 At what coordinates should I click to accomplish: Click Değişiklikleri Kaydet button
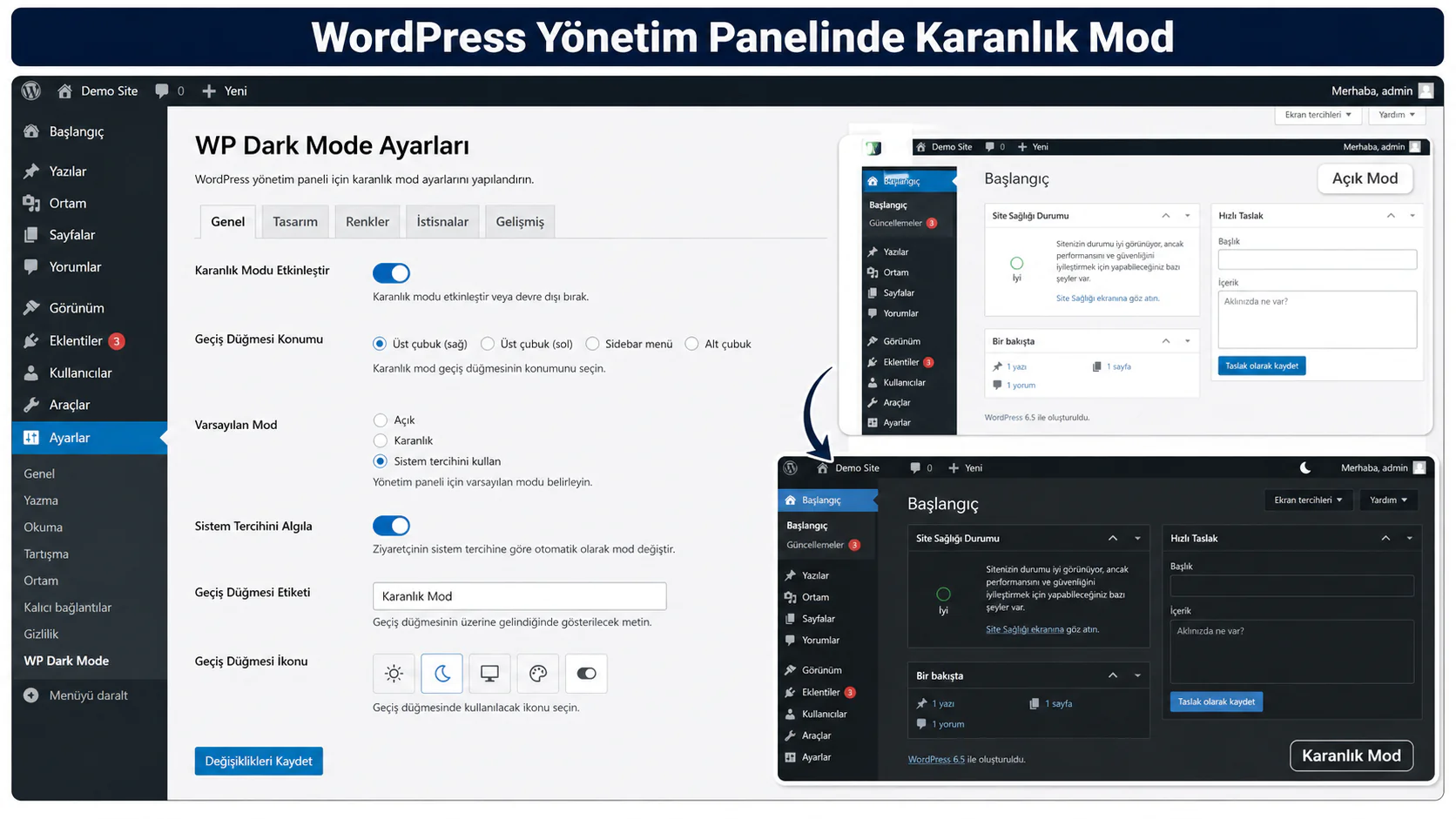(259, 762)
